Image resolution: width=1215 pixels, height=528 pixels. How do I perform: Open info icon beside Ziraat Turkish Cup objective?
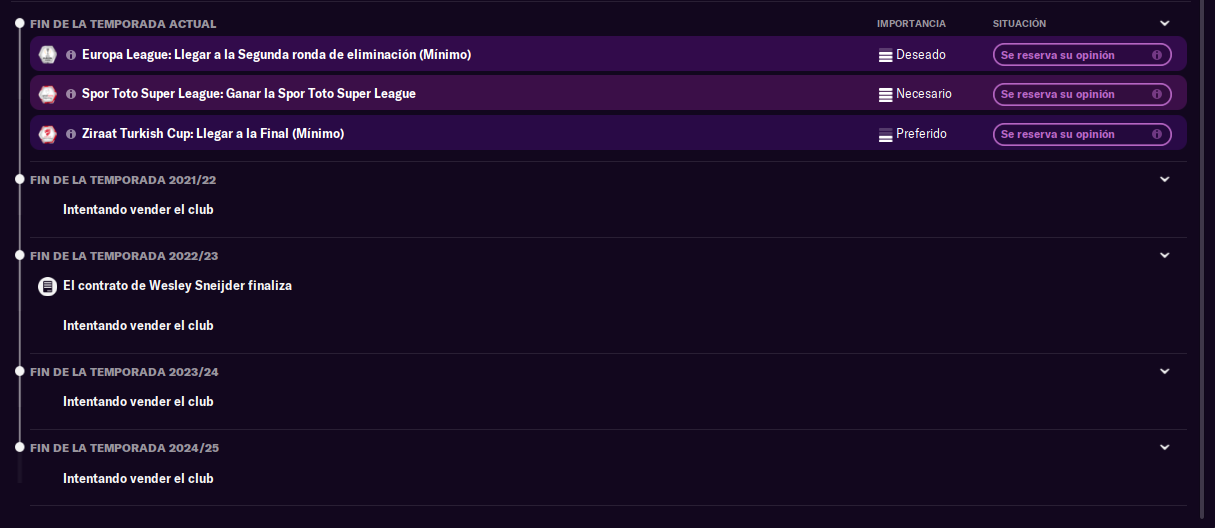71,133
